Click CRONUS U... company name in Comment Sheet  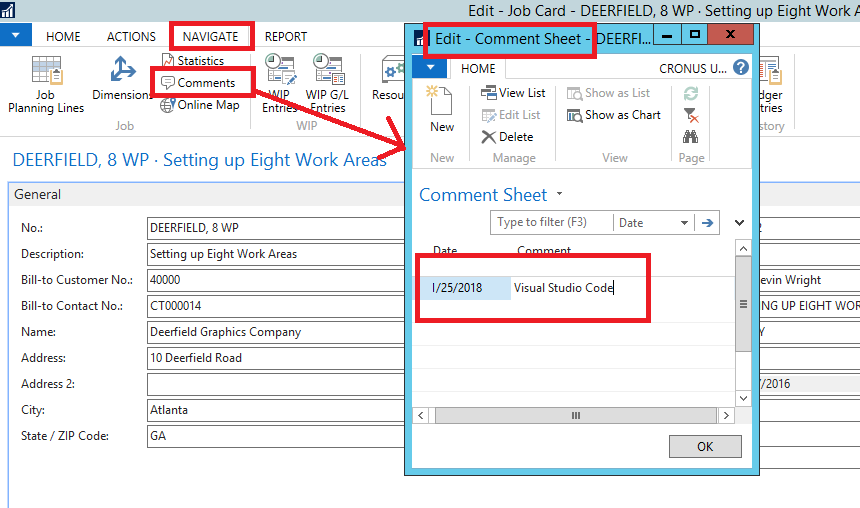click(x=692, y=69)
